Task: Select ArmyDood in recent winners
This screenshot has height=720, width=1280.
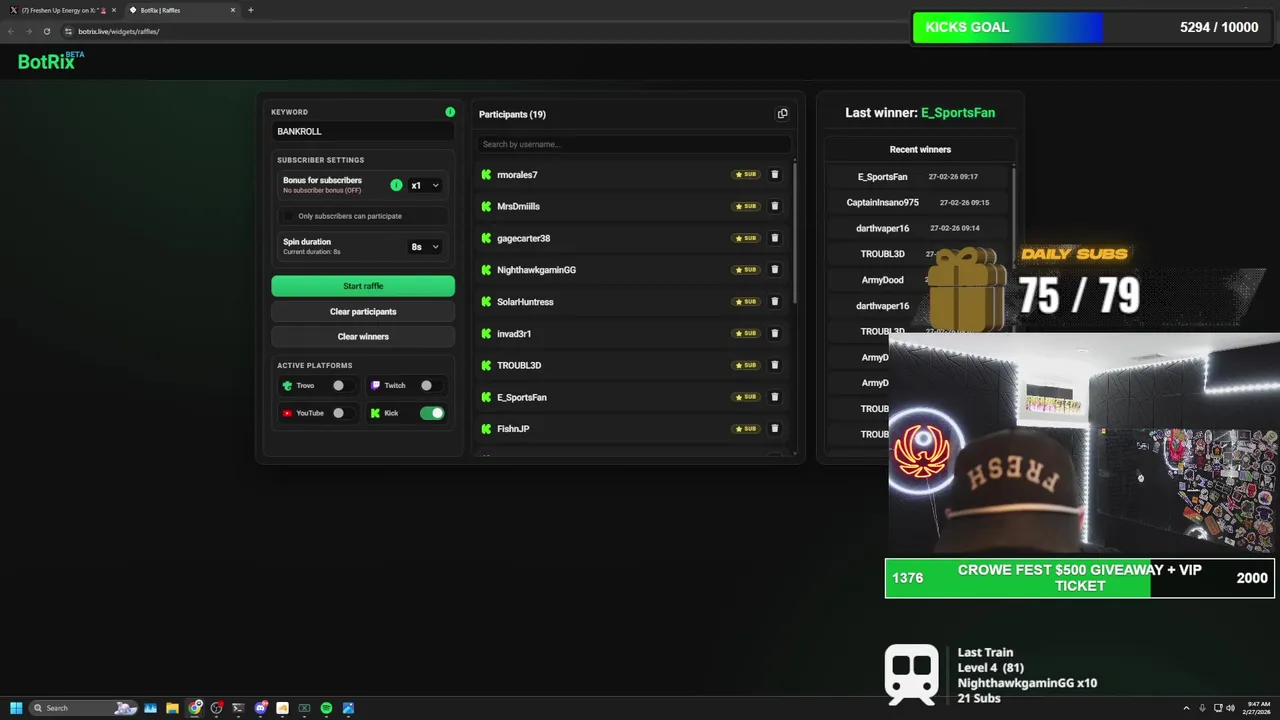Action: (x=883, y=280)
